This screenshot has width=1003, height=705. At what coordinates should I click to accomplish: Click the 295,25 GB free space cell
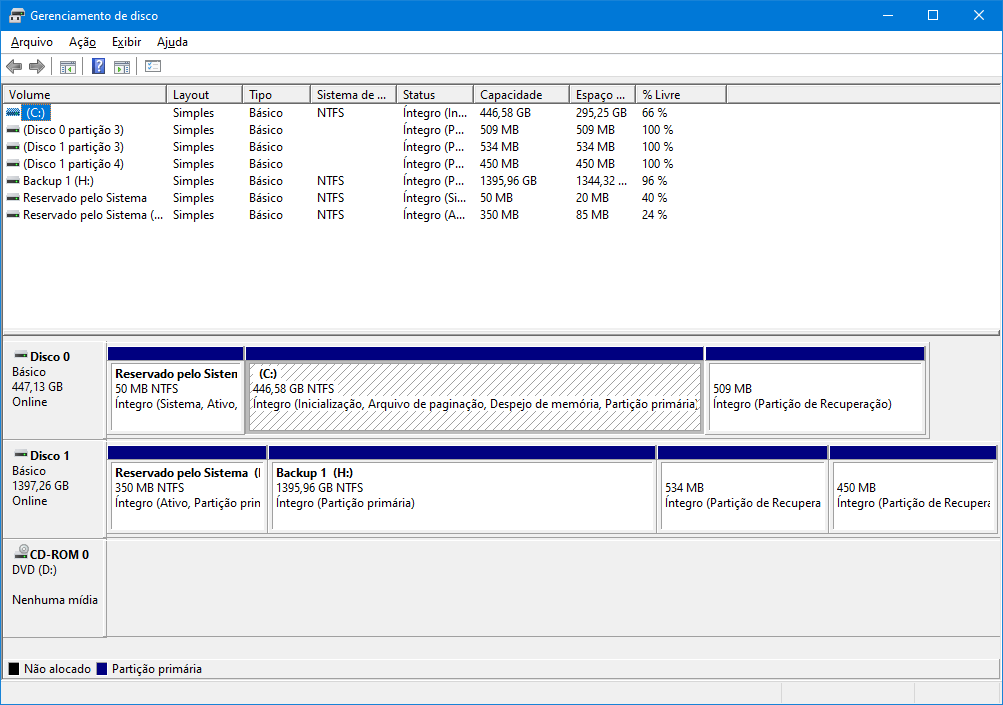click(601, 113)
